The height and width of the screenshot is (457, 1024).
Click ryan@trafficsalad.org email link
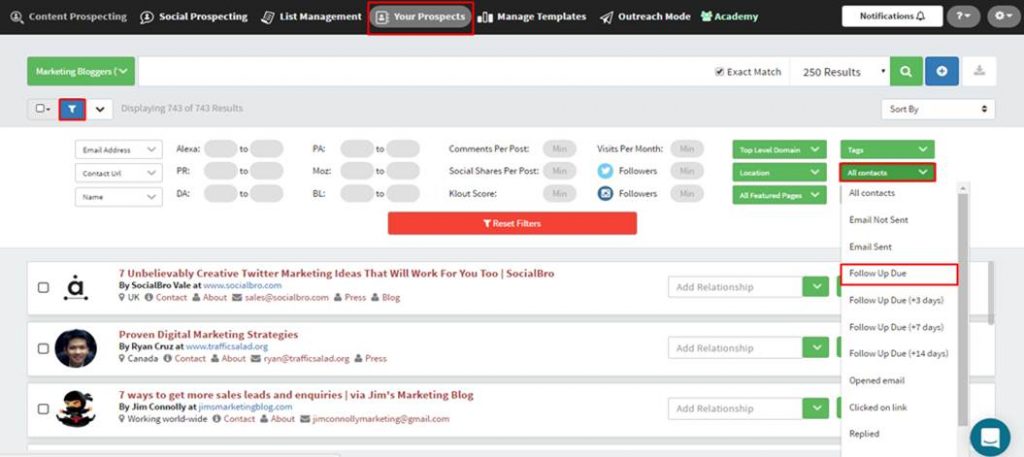coord(306,358)
